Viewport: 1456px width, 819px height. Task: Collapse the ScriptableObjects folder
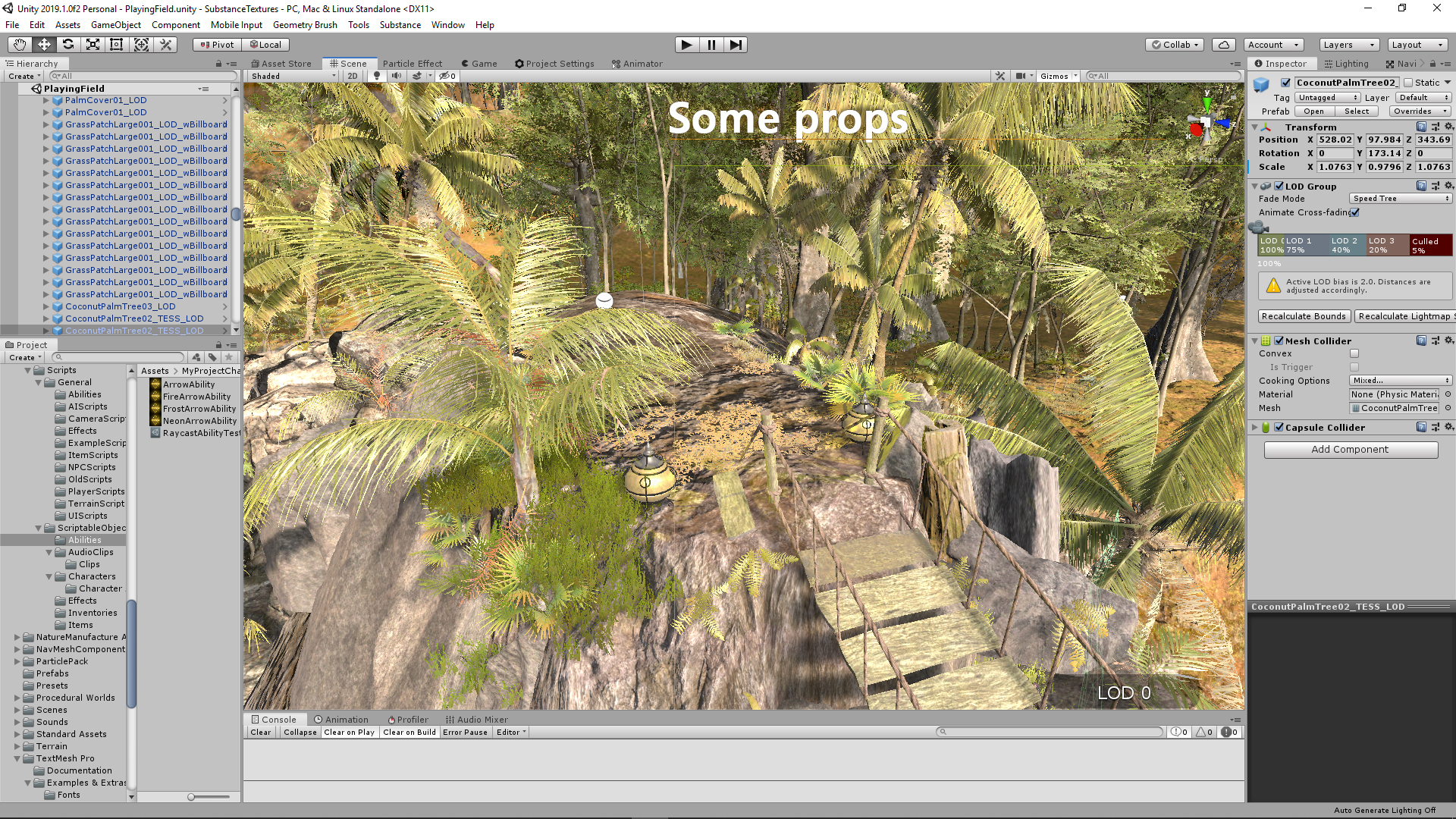(38, 528)
